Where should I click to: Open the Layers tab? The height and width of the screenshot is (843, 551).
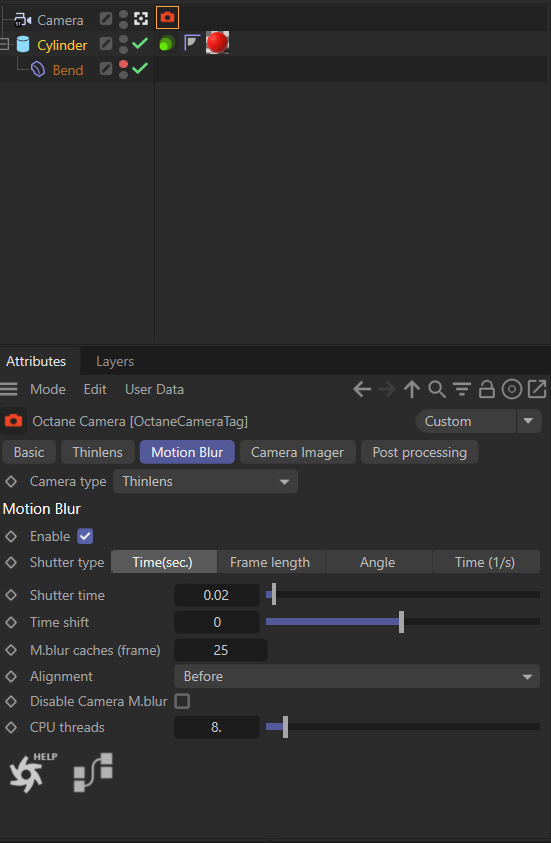coord(115,361)
